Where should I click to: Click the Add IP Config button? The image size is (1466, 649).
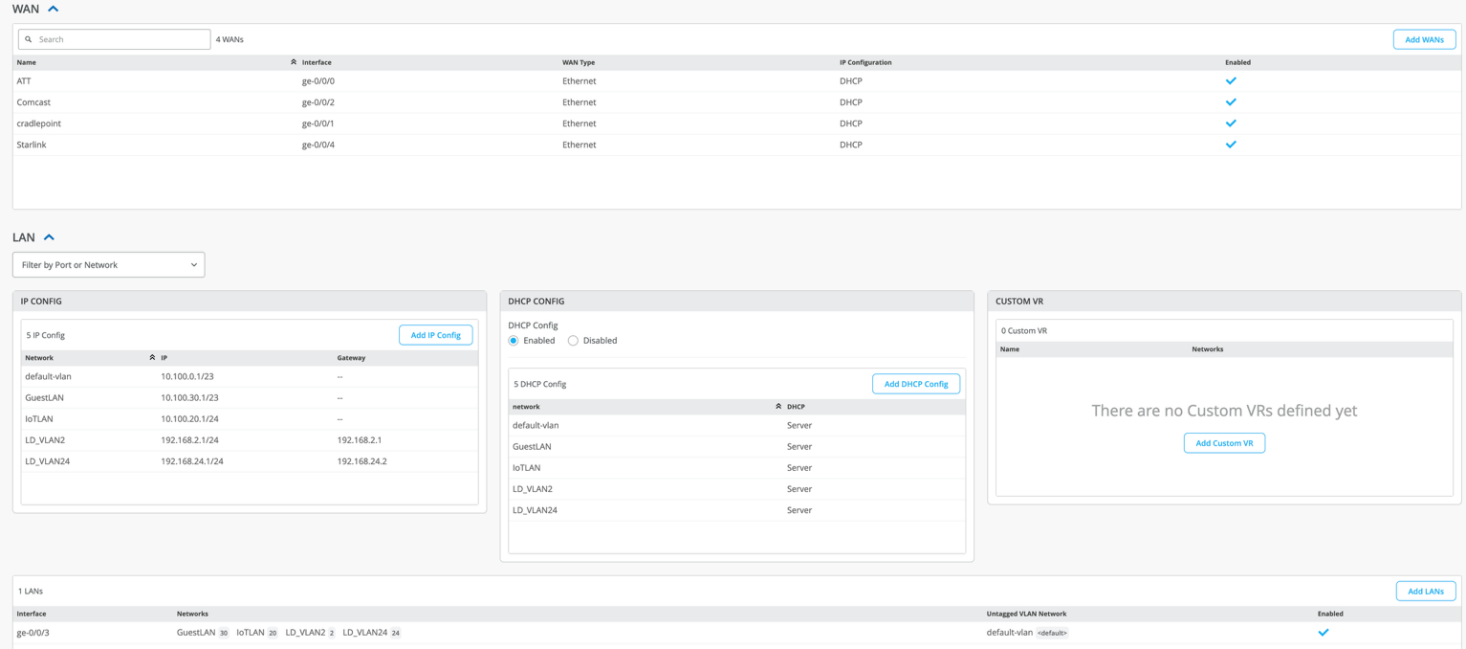tap(435, 335)
